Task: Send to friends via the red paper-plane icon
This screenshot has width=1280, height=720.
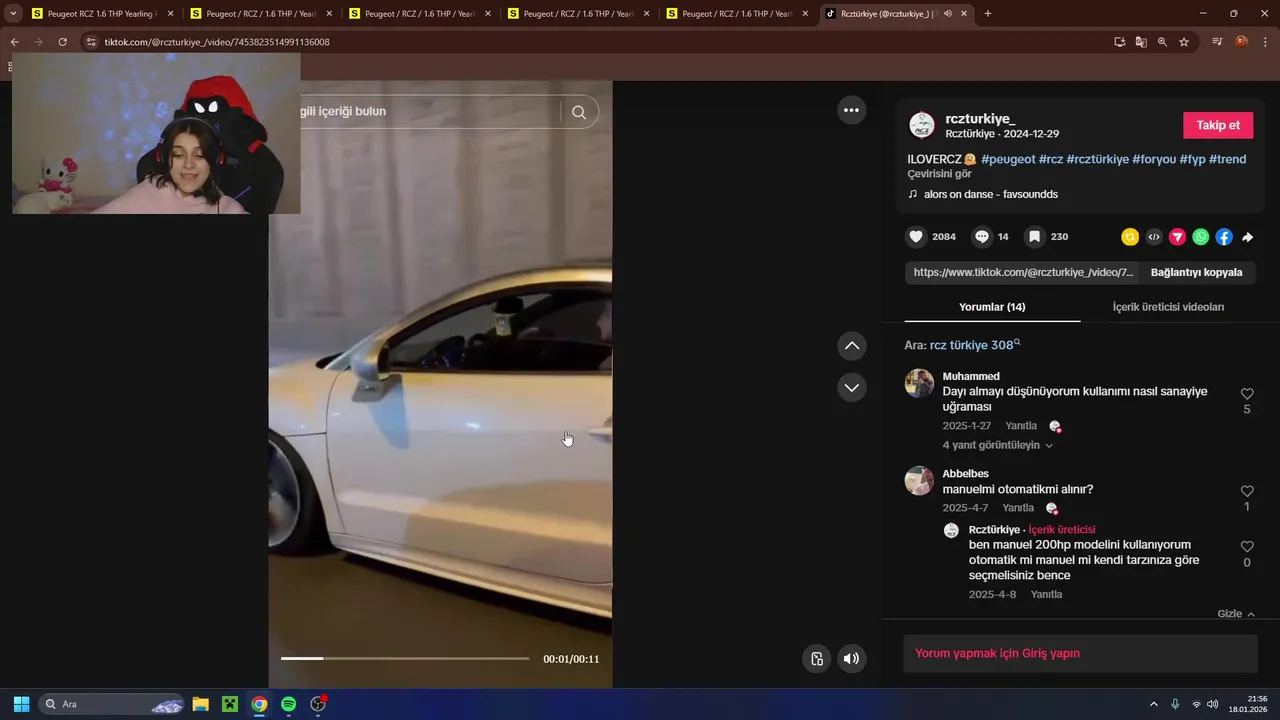Action: coord(1177,237)
